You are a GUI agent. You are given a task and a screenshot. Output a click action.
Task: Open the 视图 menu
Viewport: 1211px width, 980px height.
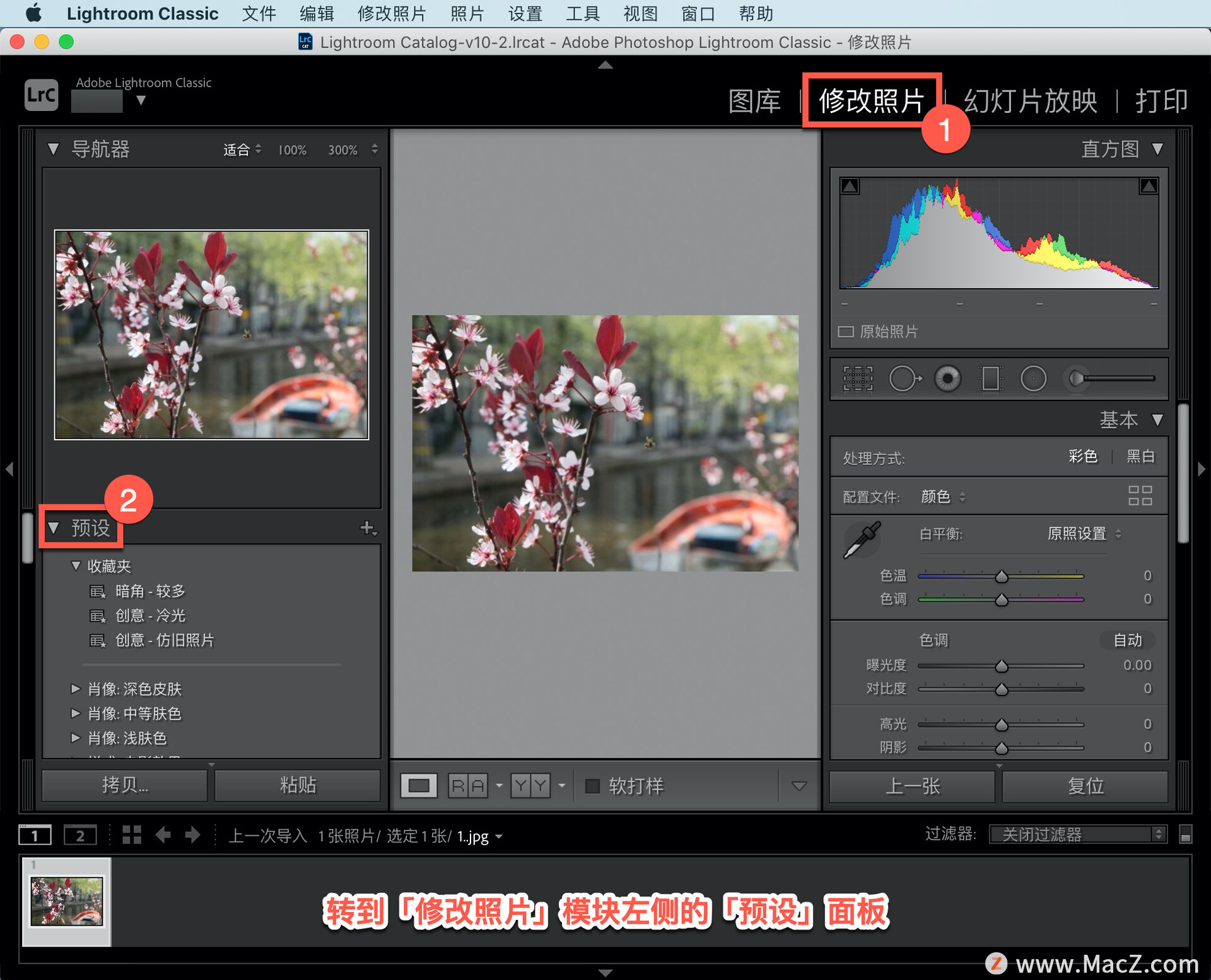pos(640,13)
